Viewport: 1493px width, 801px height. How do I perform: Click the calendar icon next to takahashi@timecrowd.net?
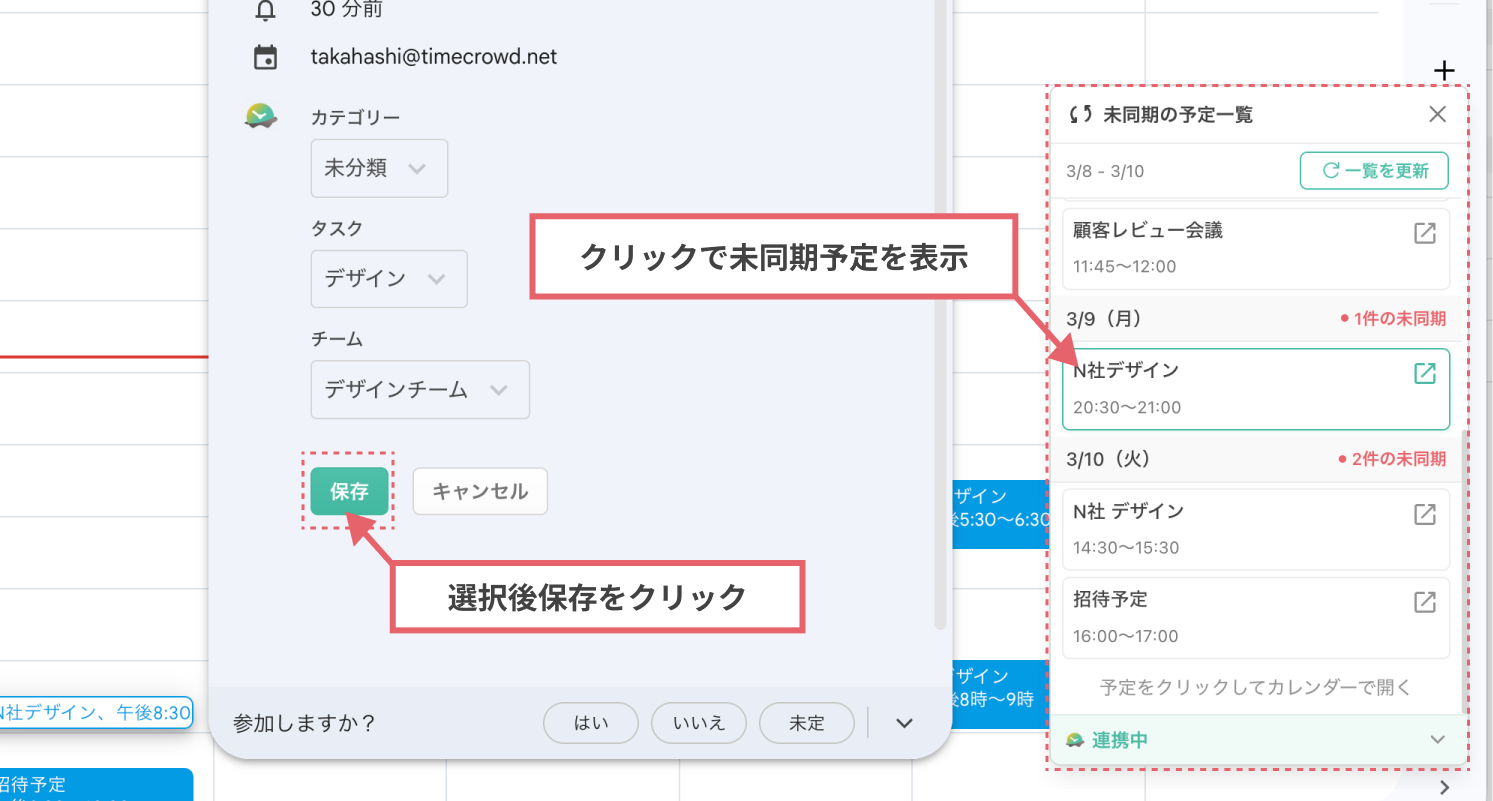[x=265, y=56]
